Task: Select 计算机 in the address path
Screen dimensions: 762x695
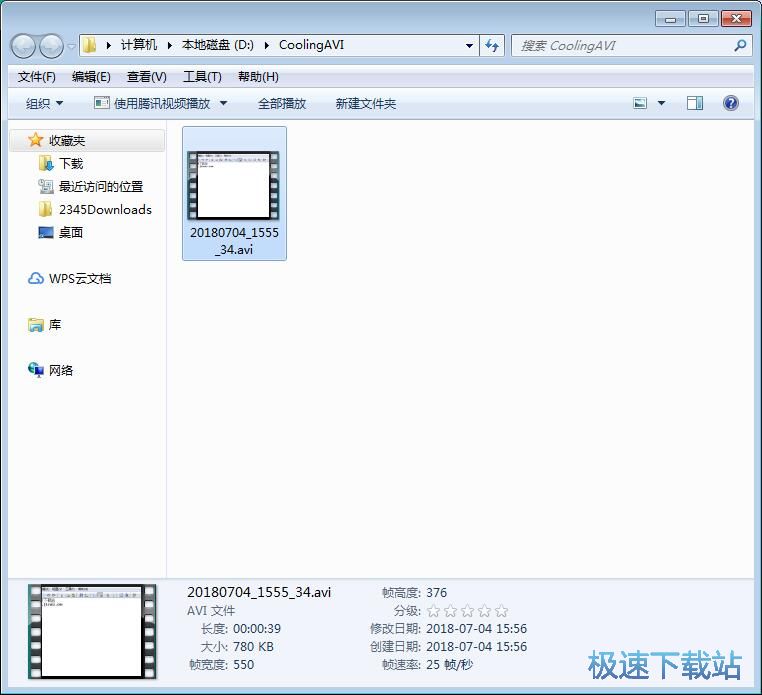Action: tap(139, 45)
